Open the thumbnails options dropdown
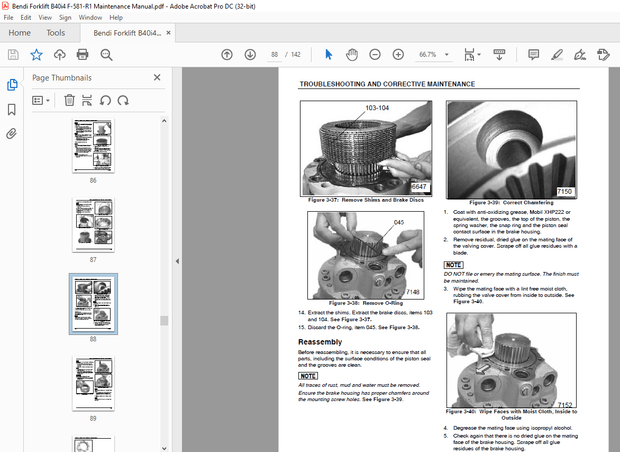The height and width of the screenshot is (452, 620). coord(41,100)
